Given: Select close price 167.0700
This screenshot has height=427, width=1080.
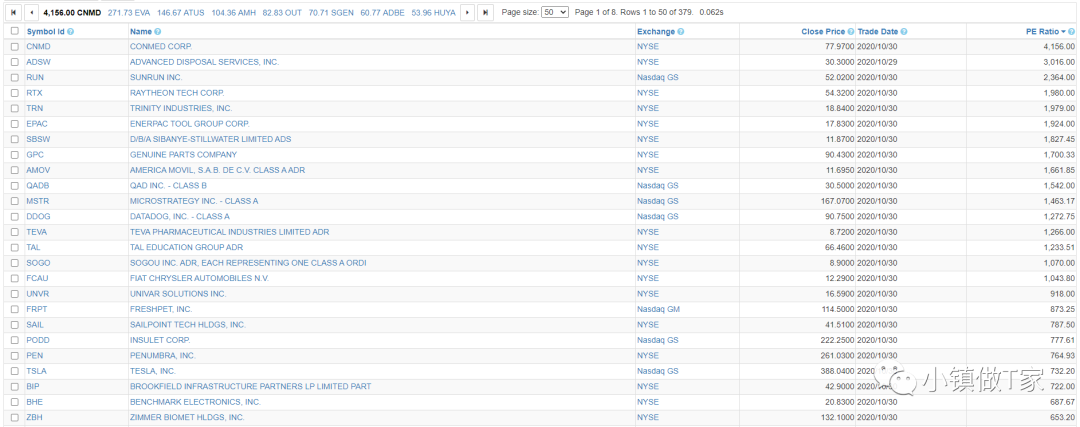Looking at the screenshot, I should click(x=838, y=201).
